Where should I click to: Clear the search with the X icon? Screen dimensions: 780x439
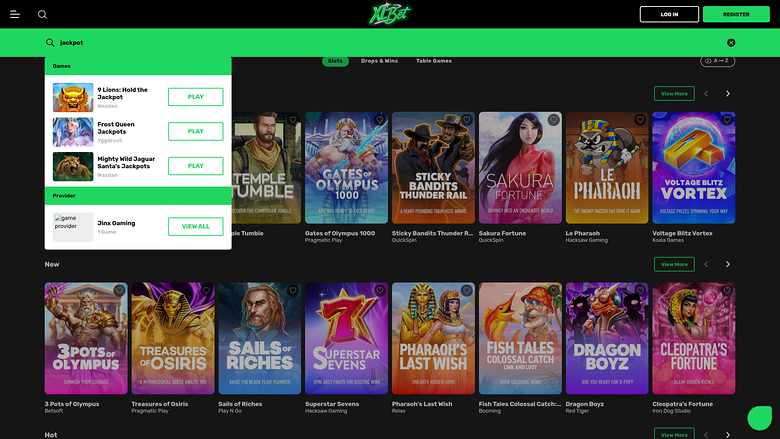[731, 43]
